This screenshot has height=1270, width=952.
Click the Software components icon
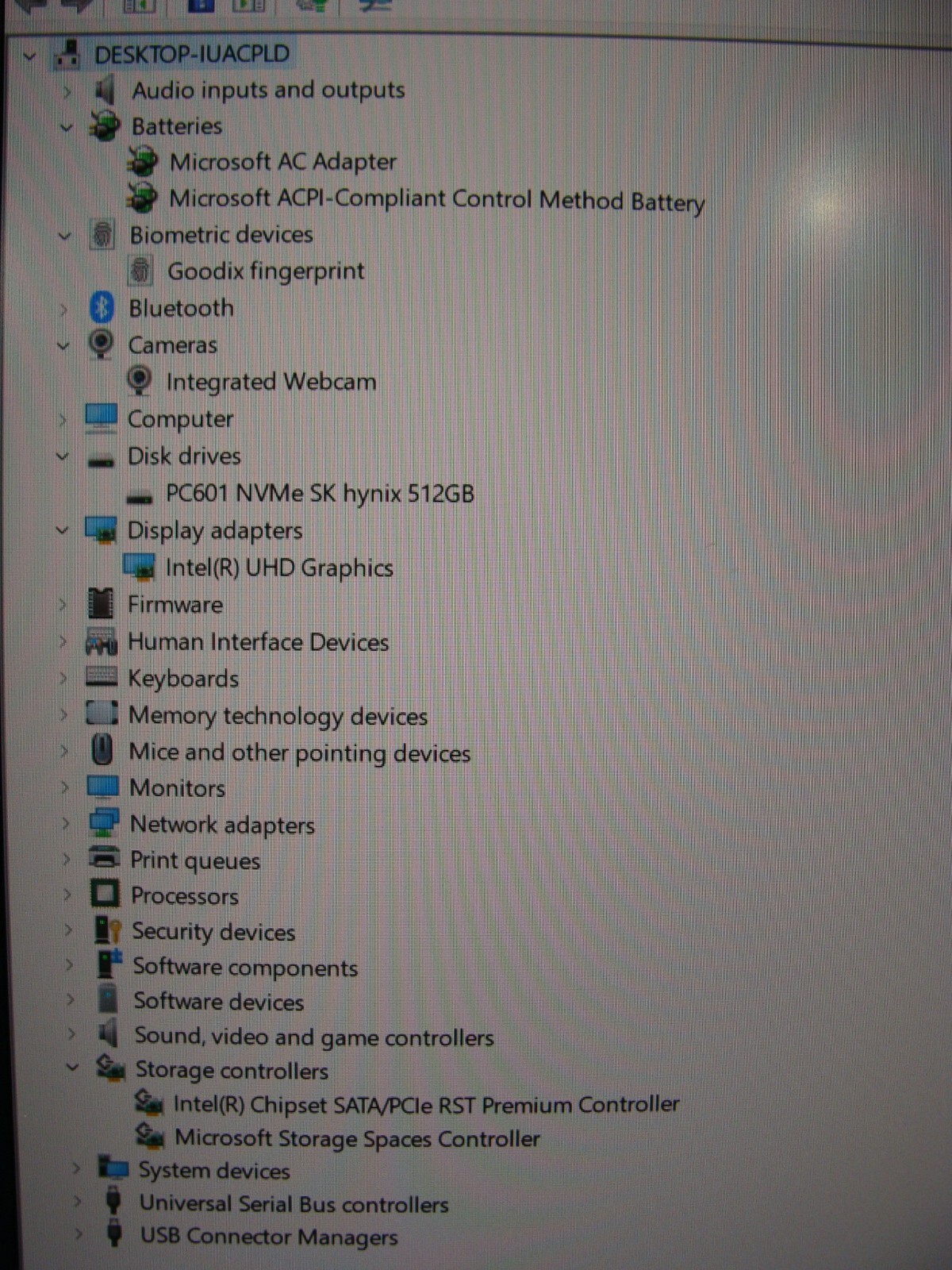(x=109, y=964)
